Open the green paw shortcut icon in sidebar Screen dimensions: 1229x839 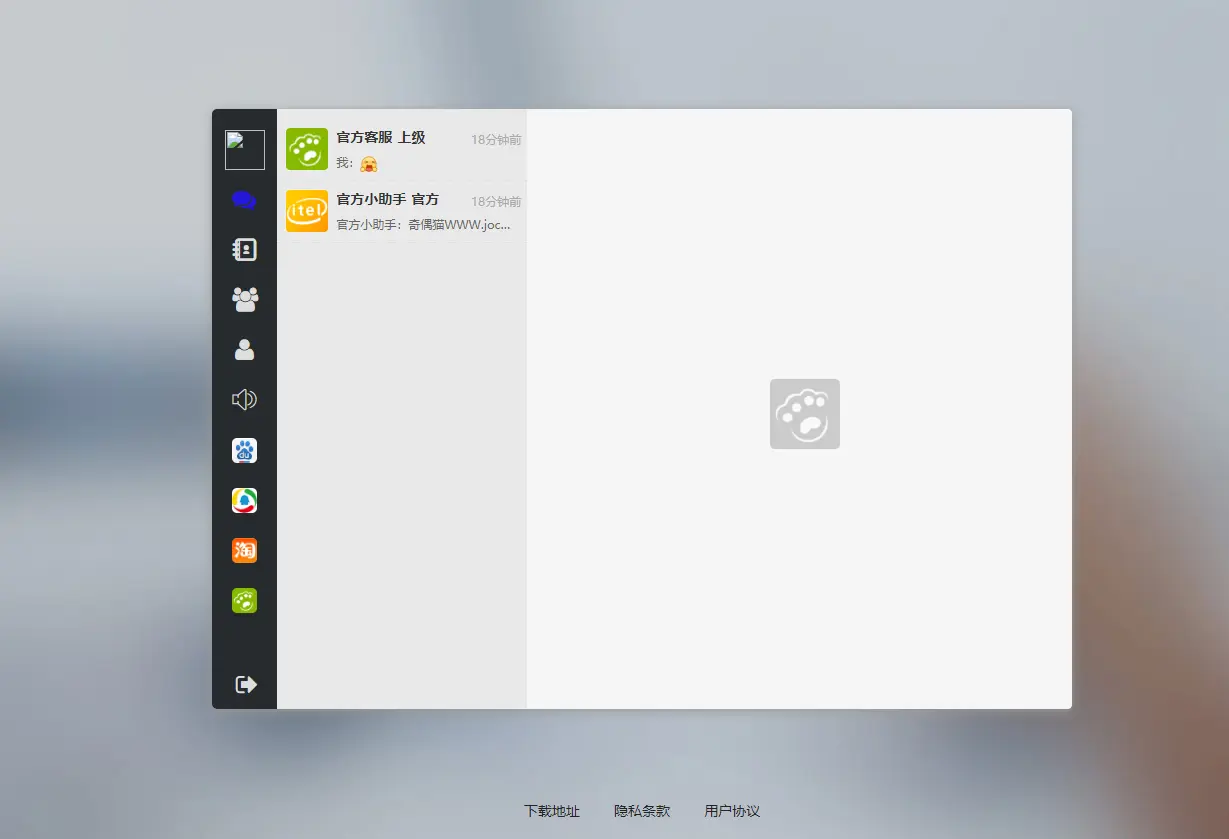[244, 600]
